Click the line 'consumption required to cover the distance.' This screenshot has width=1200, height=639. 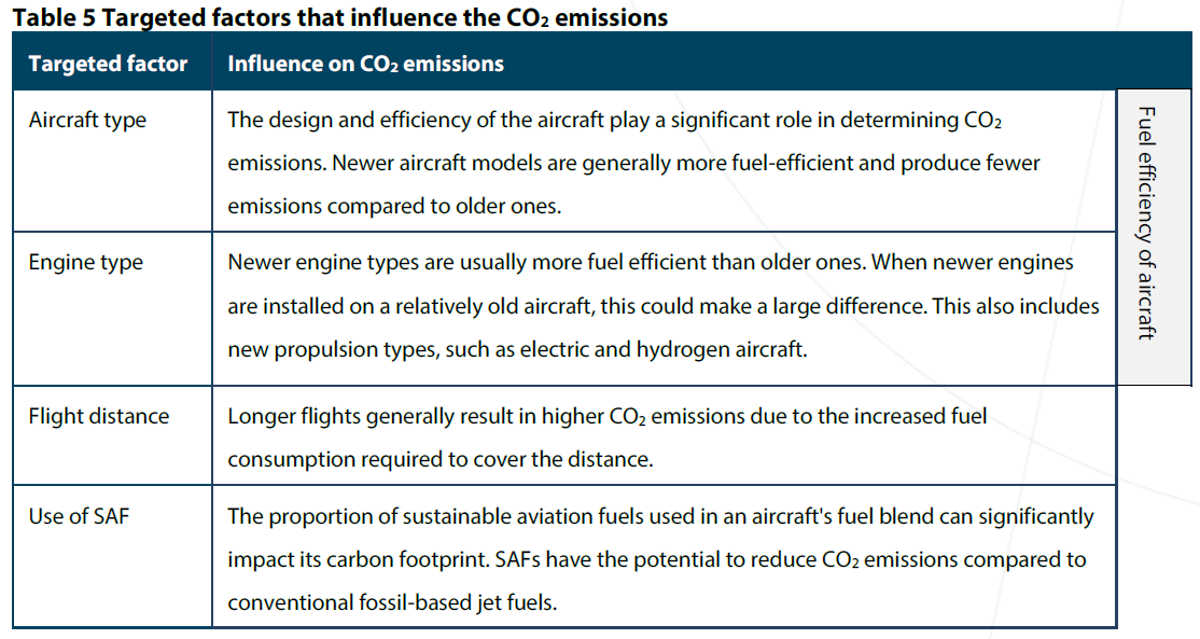tap(440, 459)
